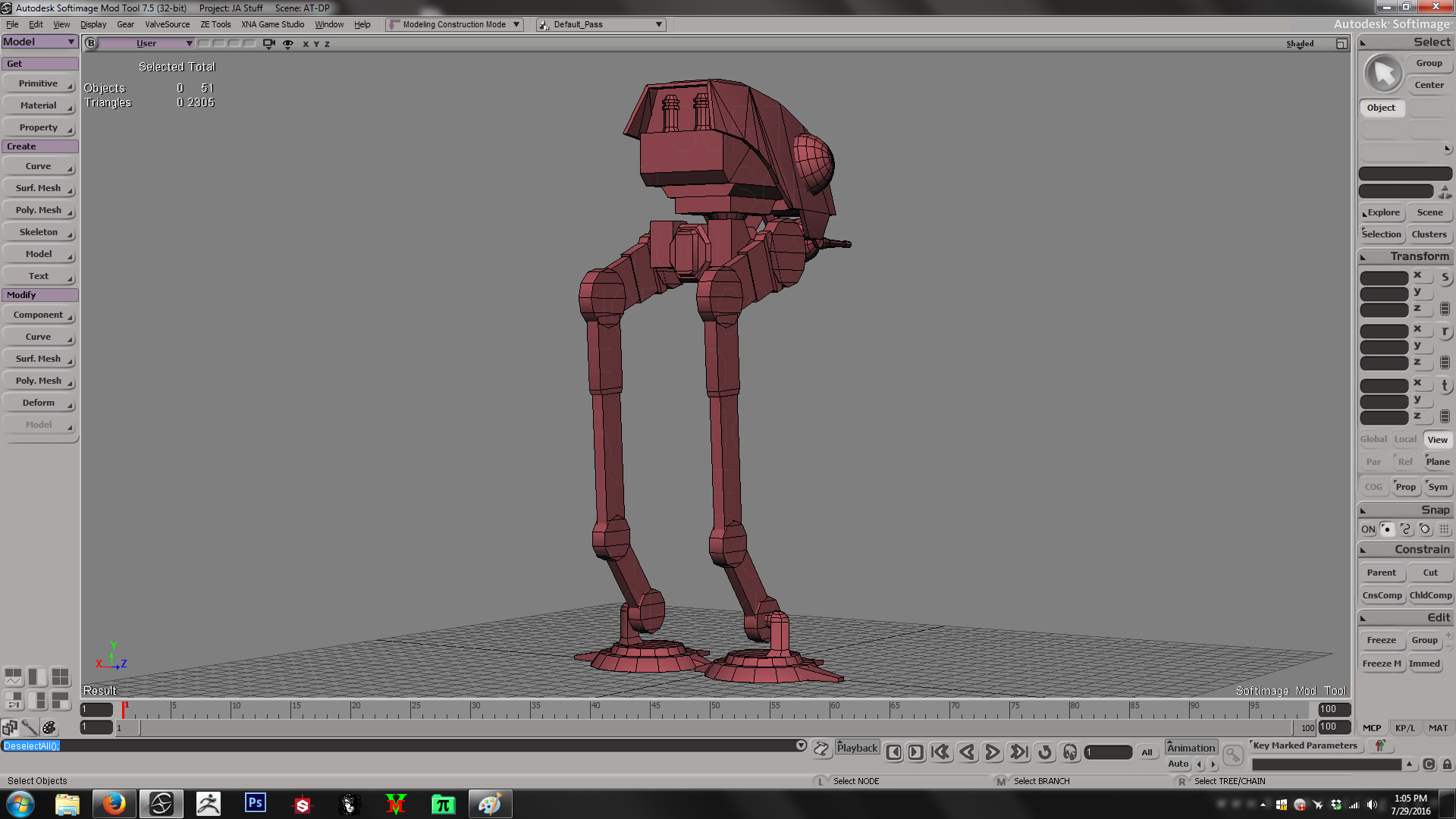
Task: Open Default_Pass dropdown
Action: 601,24
